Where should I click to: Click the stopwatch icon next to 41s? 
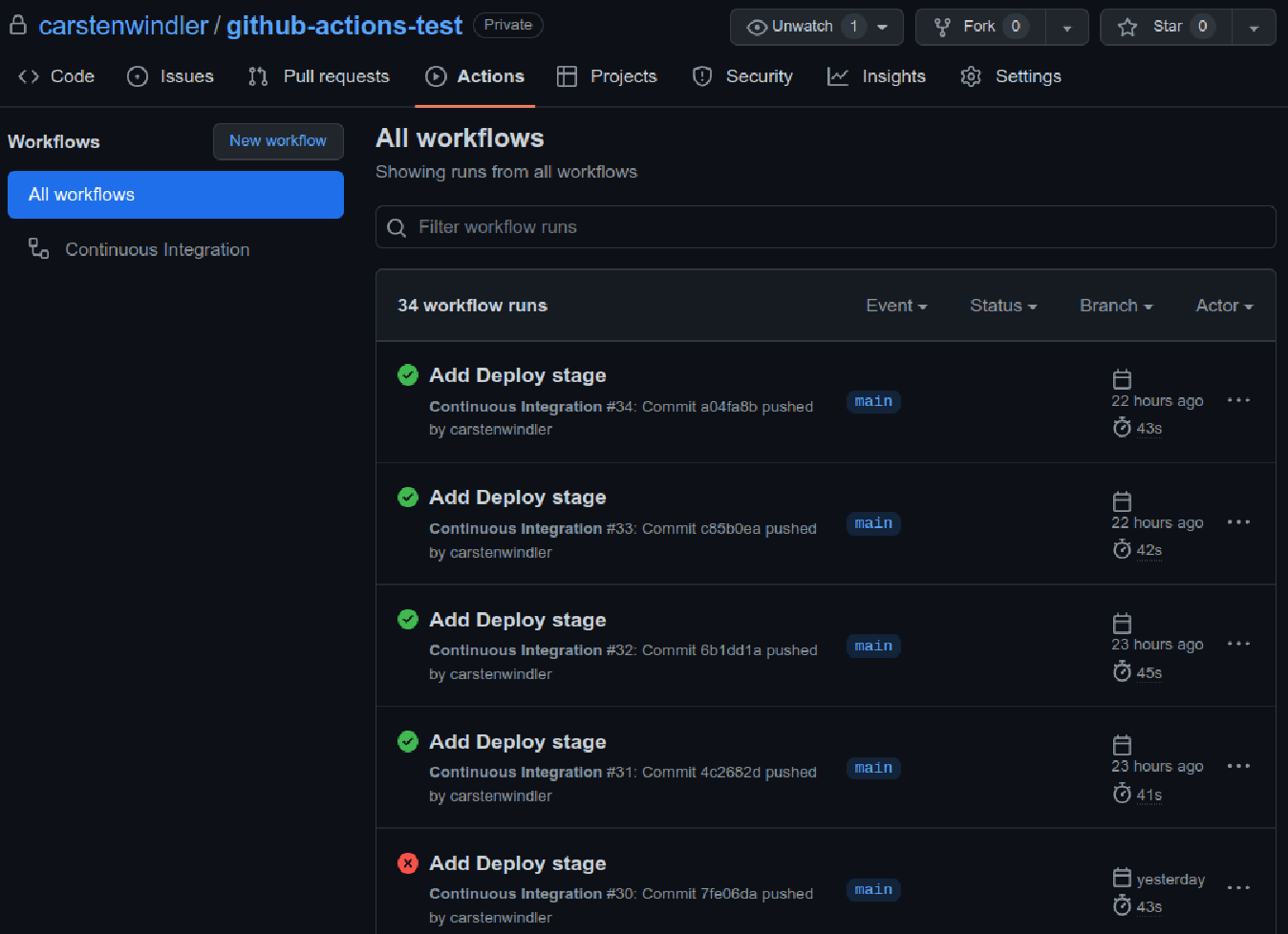click(x=1122, y=794)
